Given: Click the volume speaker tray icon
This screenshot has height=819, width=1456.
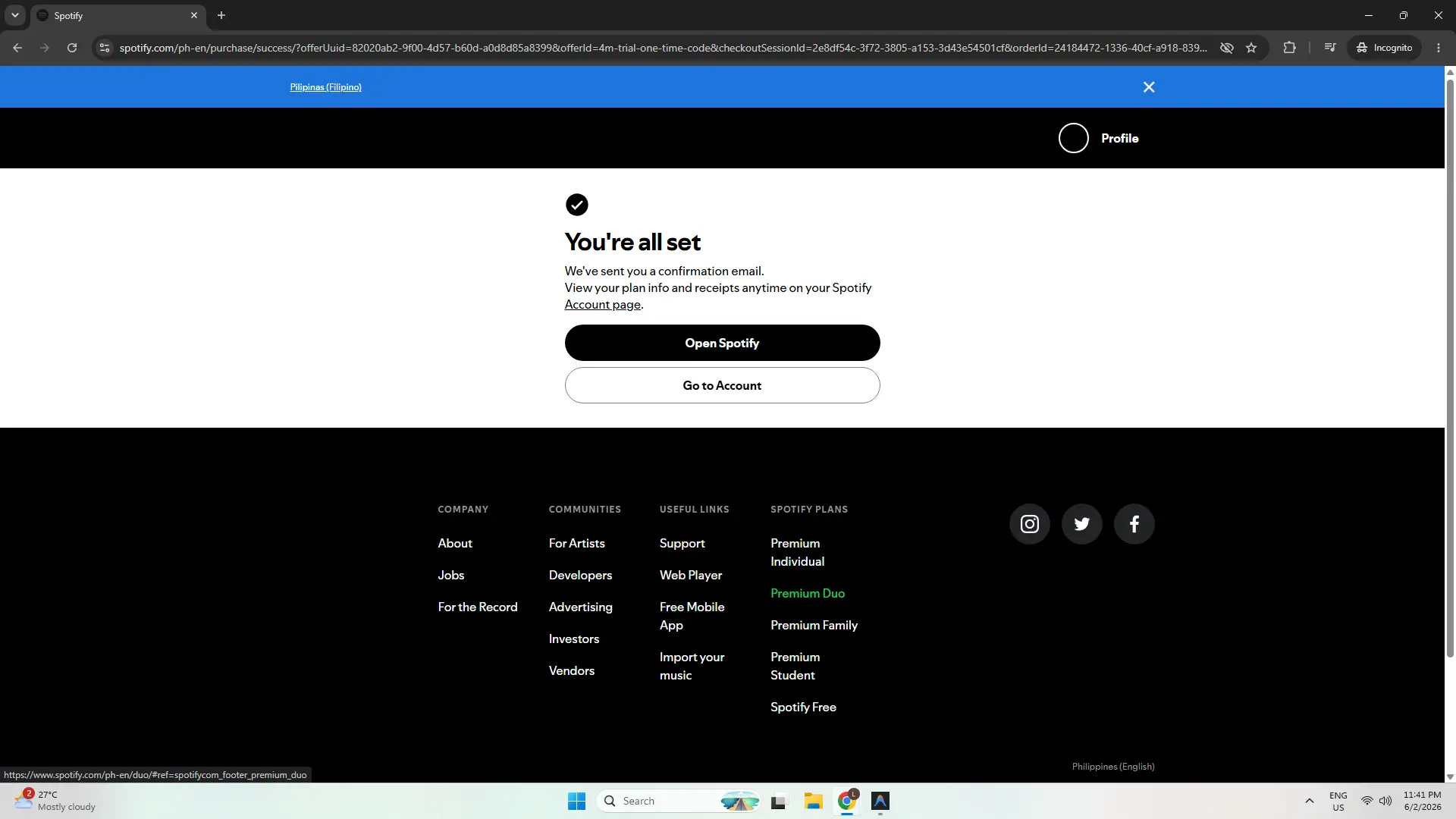Looking at the screenshot, I should pyautogui.click(x=1385, y=801).
